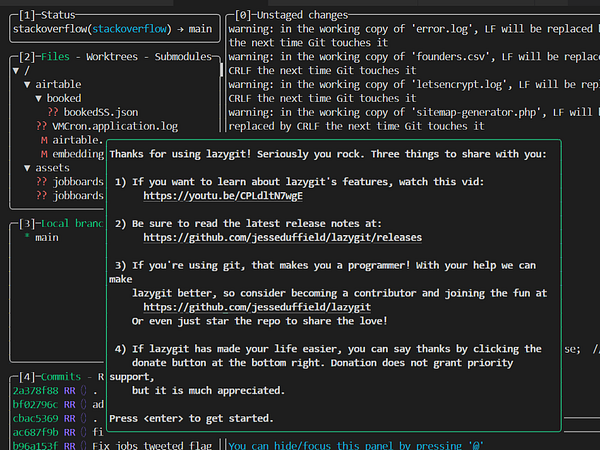Select commit b96a153f Fix jobs tweeted flag
Viewport: 600px width, 450px height.
click(x=112, y=446)
